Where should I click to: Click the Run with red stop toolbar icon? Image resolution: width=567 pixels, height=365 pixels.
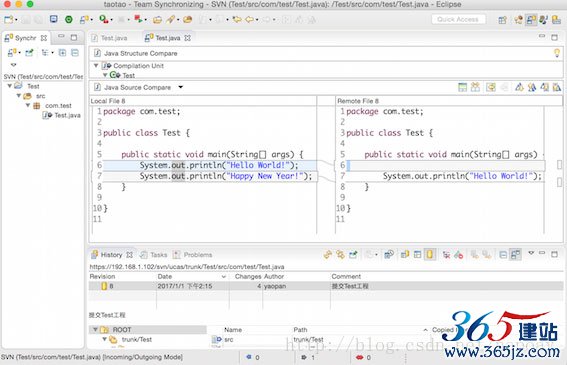coord(138,19)
